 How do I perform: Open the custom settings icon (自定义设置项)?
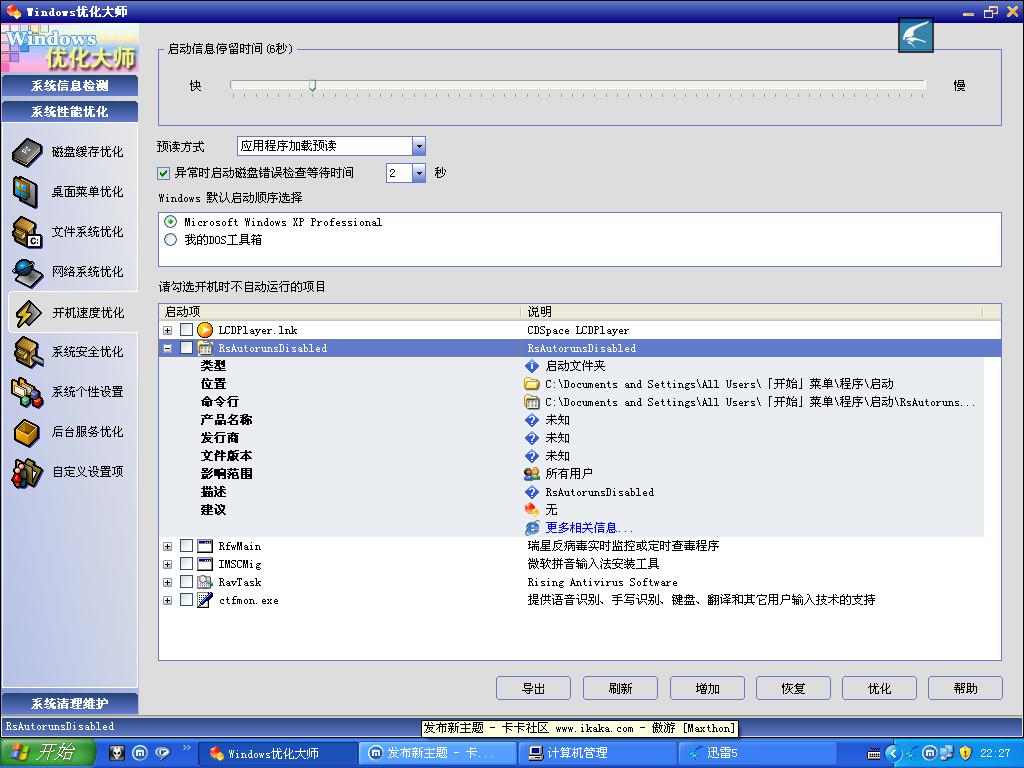coord(27,472)
